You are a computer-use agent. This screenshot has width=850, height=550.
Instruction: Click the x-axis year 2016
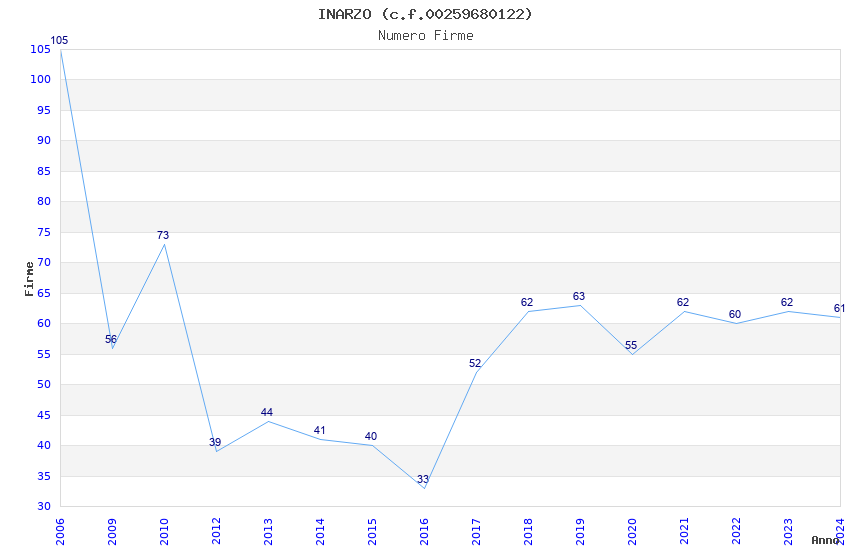tap(424, 532)
